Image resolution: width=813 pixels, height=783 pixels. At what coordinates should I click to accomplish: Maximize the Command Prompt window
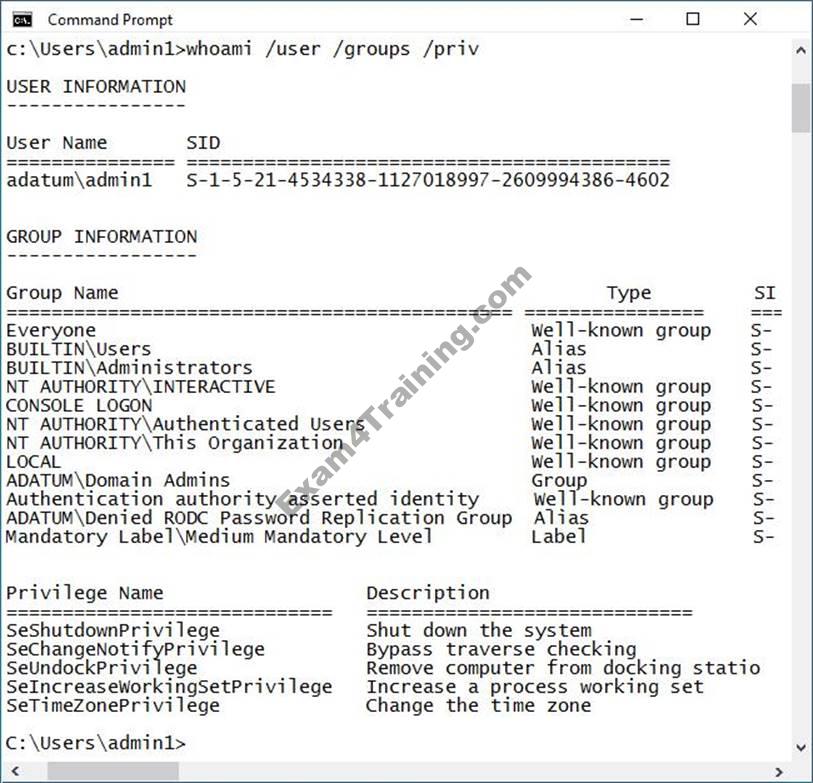(693, 19)
